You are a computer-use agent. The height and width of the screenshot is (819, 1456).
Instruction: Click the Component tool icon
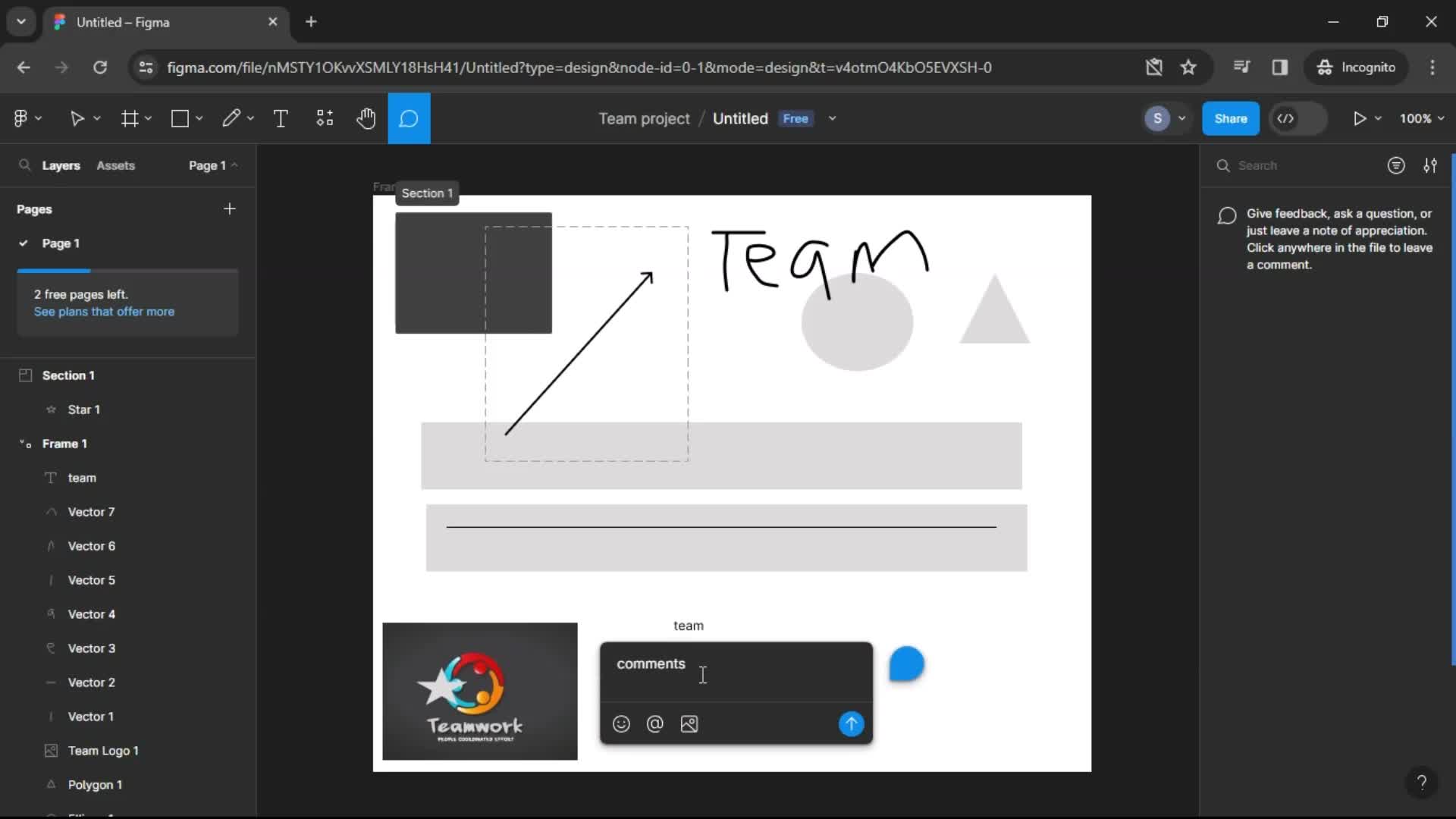tap(324, 119)
